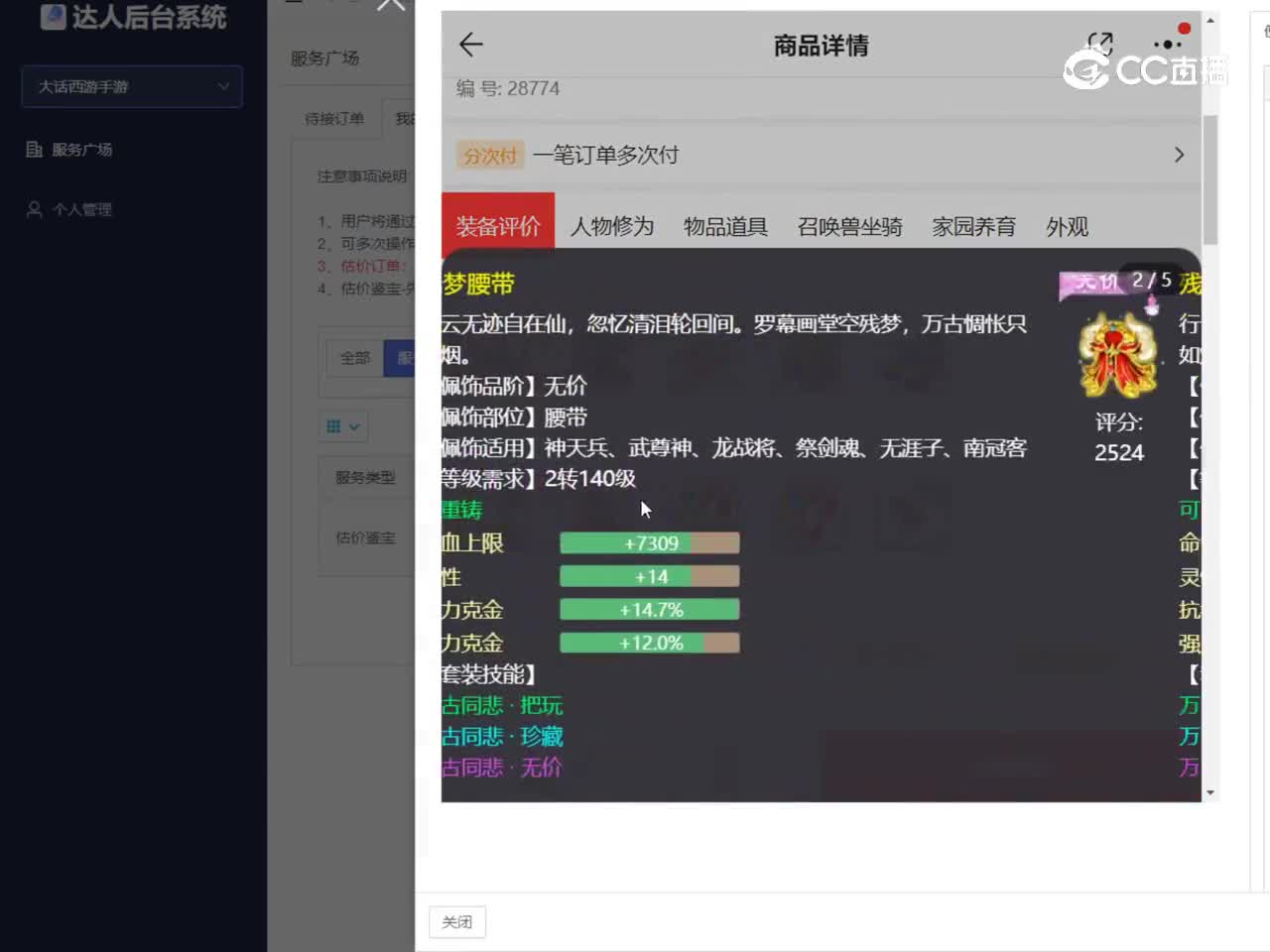
Task: Go back from the 商品详情 page
Action: pos(471,45)
